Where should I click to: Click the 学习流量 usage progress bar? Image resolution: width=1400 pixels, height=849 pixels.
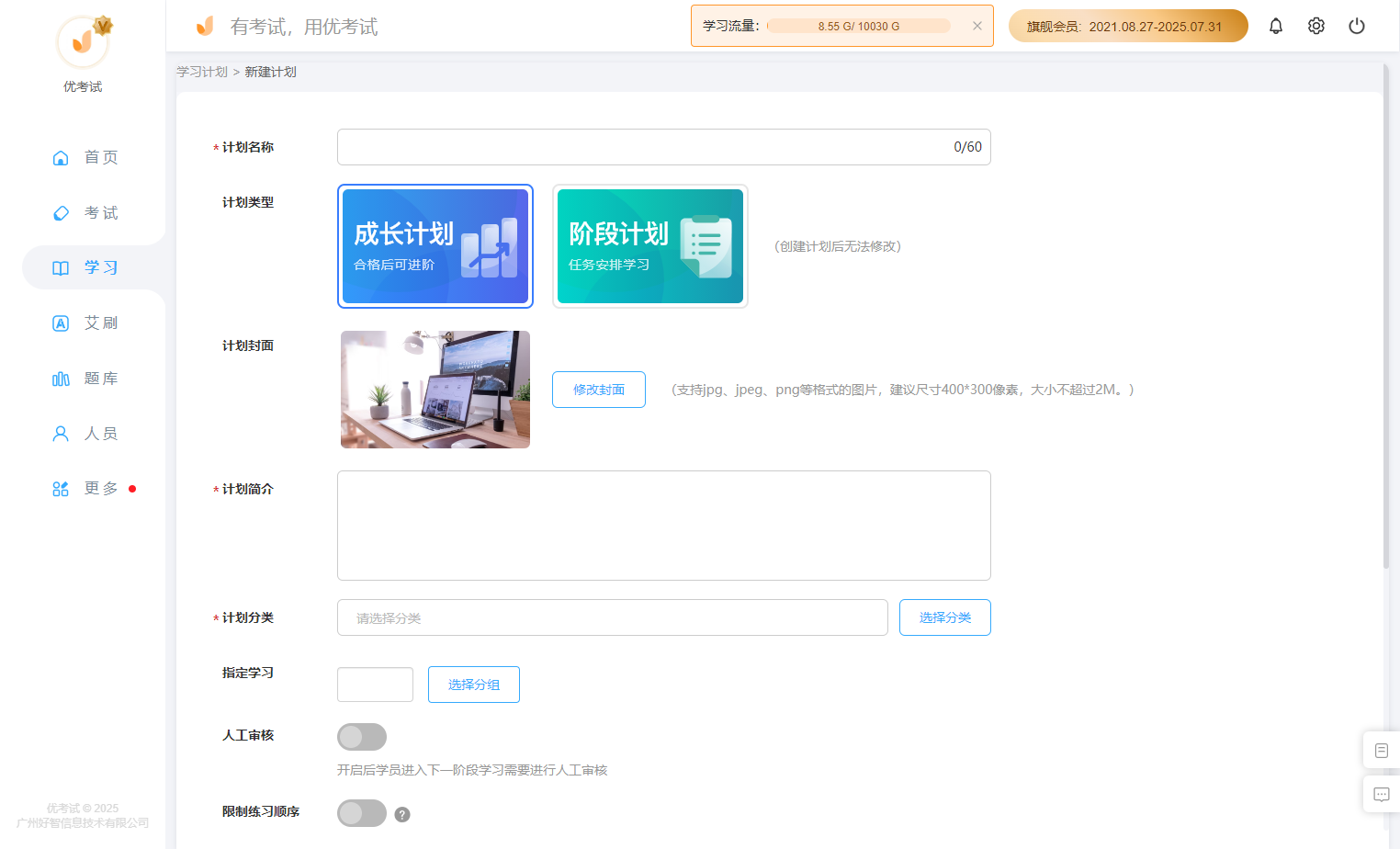(x=859, y=26)
